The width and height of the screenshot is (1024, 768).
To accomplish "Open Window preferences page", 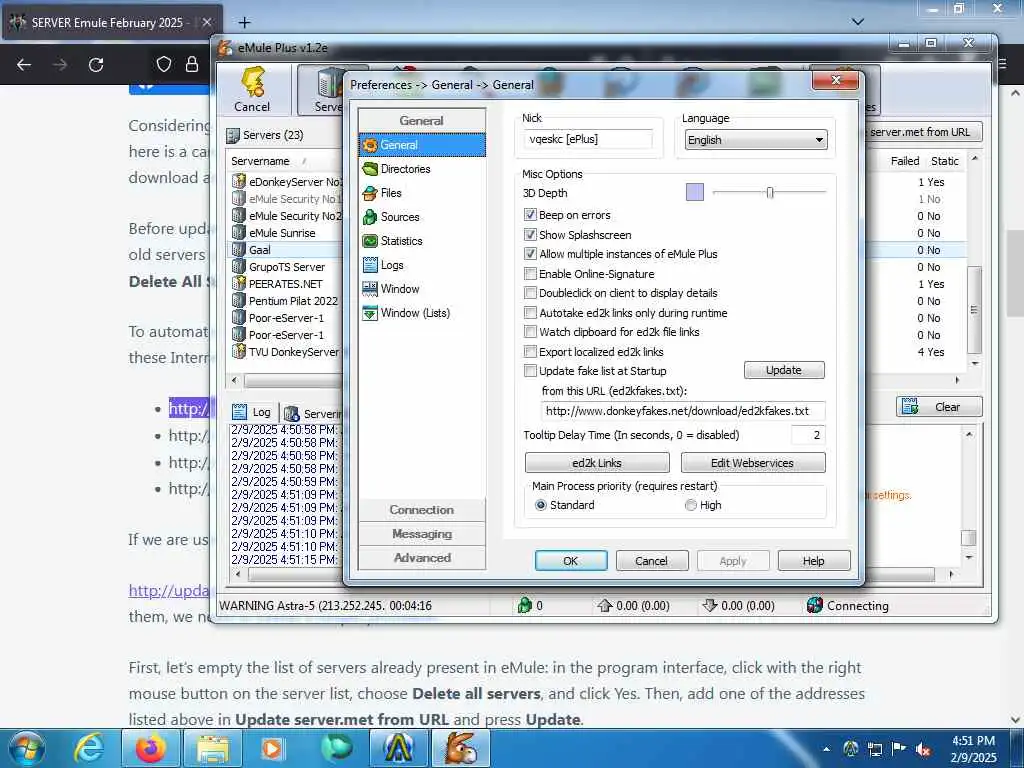I will 400,289.
